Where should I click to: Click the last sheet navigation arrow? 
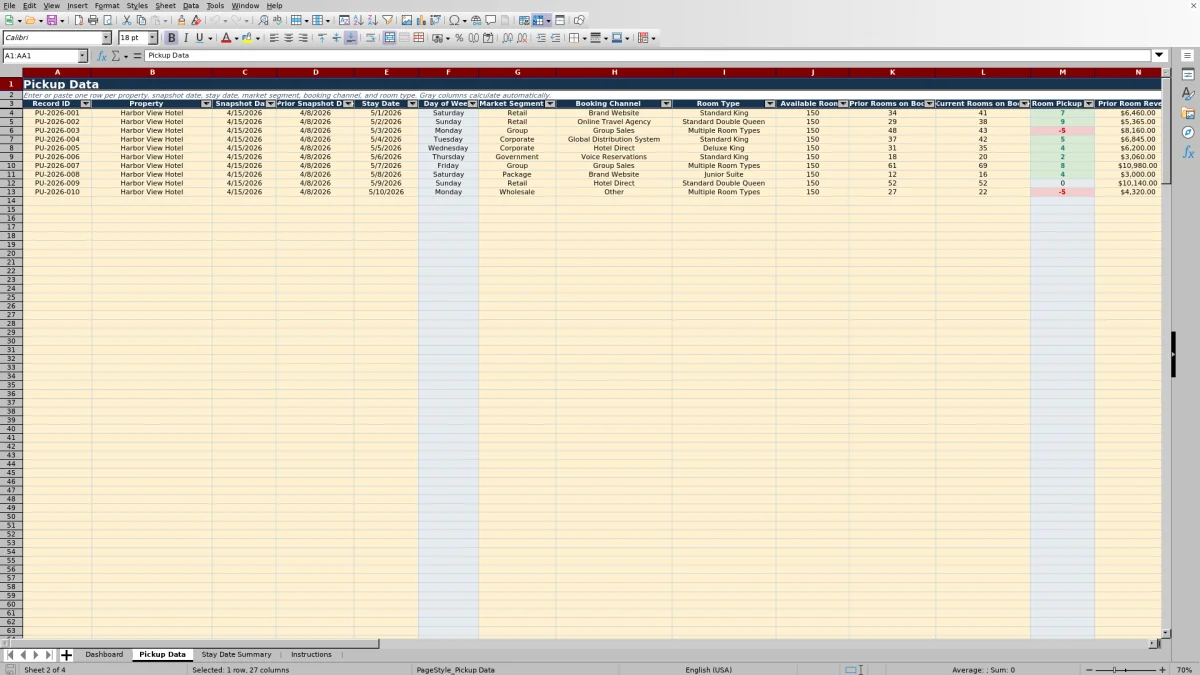click(49, 655)
